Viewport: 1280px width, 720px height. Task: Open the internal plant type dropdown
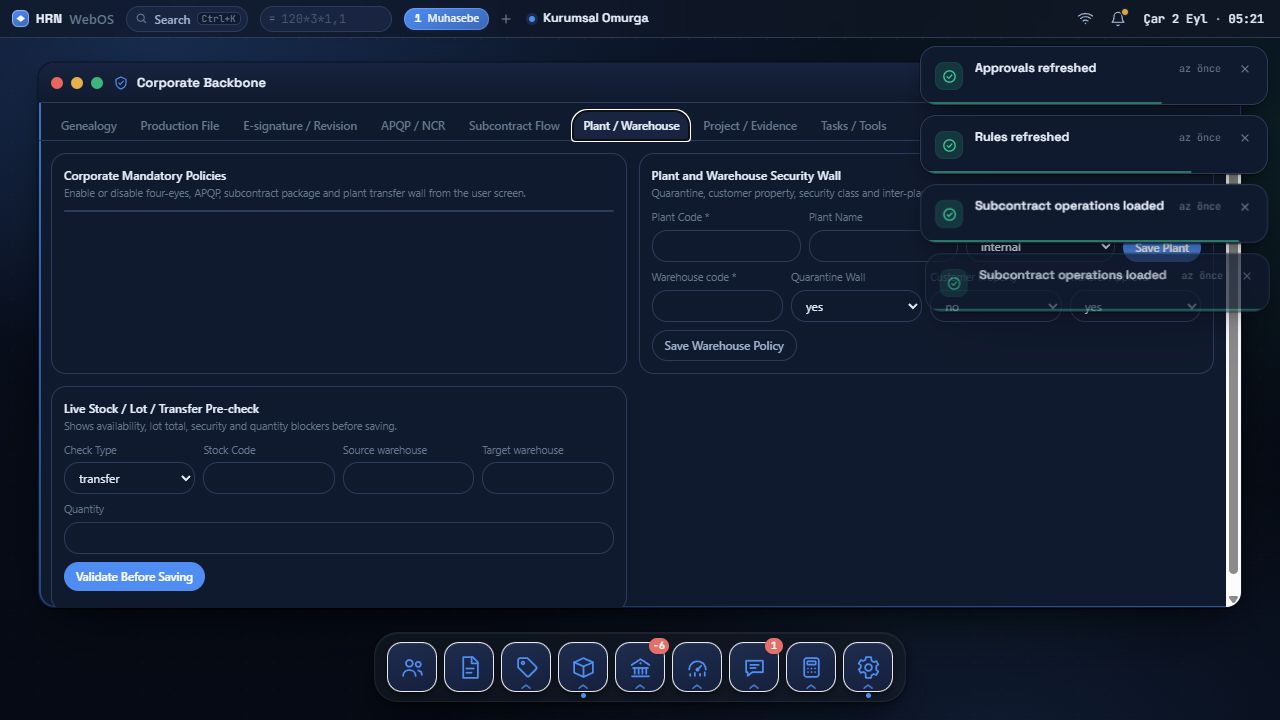coord(1041,247)
